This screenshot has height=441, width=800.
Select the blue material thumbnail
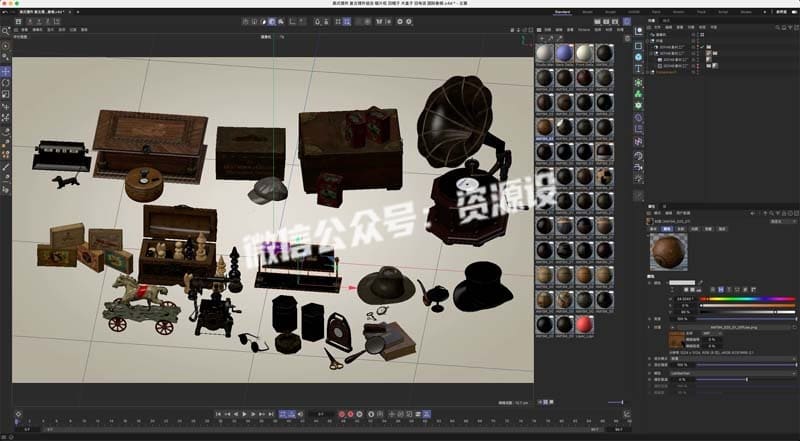[x=564, y=53]
